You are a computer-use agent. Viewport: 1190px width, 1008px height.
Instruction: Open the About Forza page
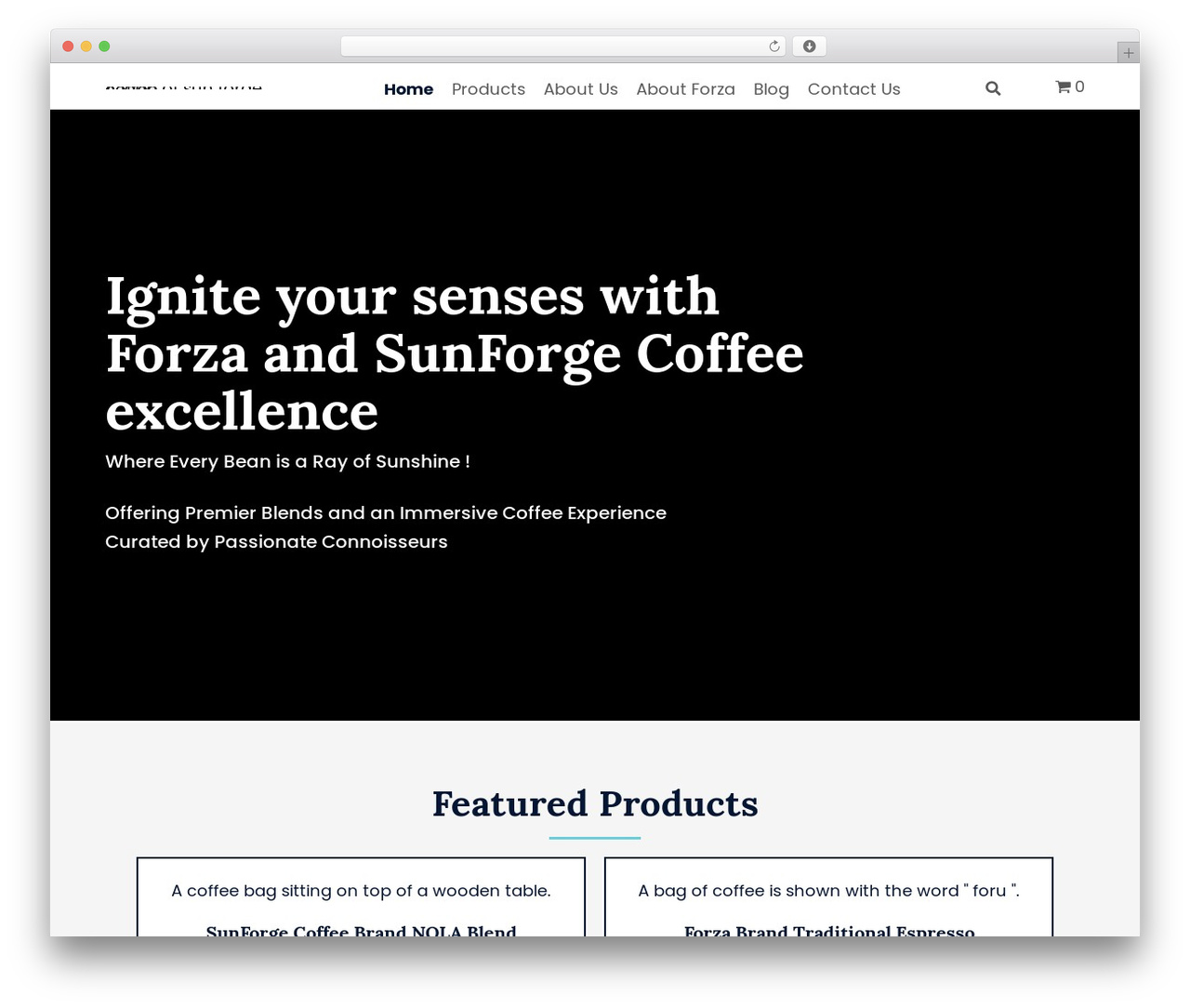click(x=686, y=89)
